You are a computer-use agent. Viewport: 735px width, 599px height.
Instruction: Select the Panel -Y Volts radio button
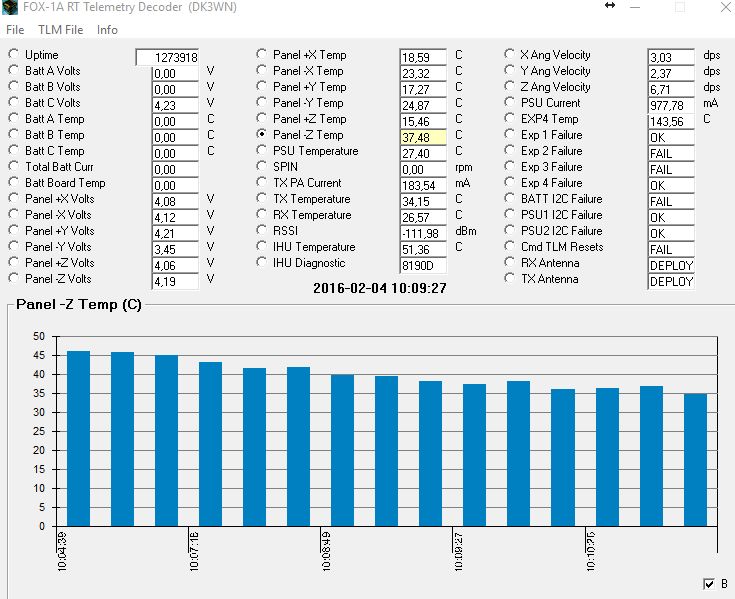coord(14,246)
